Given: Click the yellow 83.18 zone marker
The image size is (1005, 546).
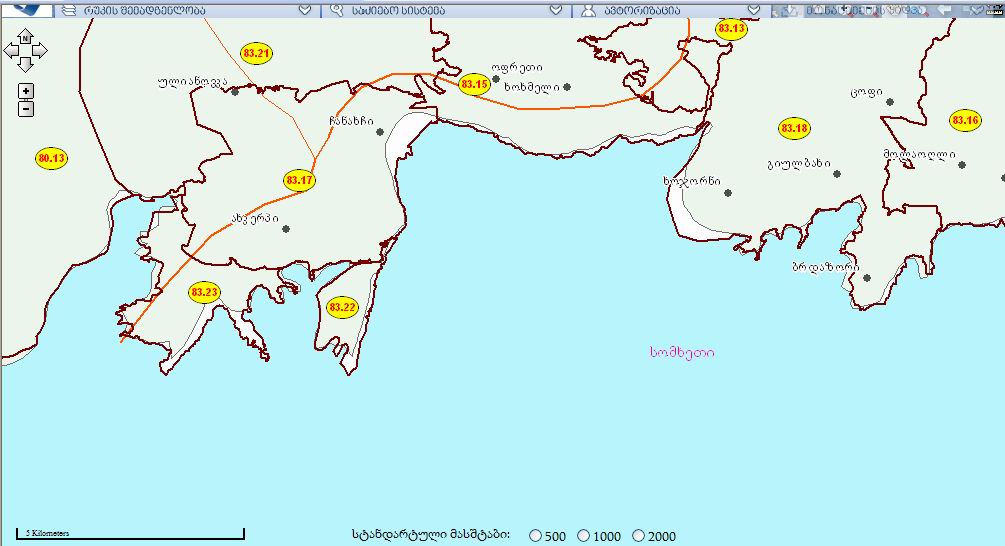Looking at the screenshot, I should click(x=794, y=128).
